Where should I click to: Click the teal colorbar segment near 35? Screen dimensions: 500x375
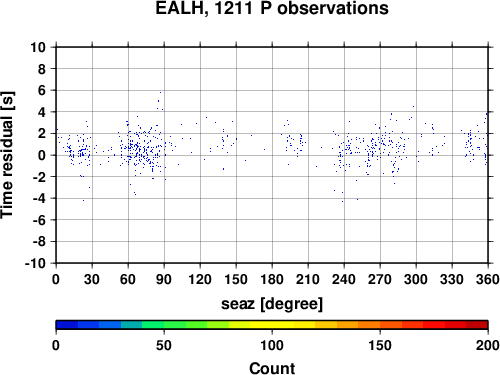[131, 325]
